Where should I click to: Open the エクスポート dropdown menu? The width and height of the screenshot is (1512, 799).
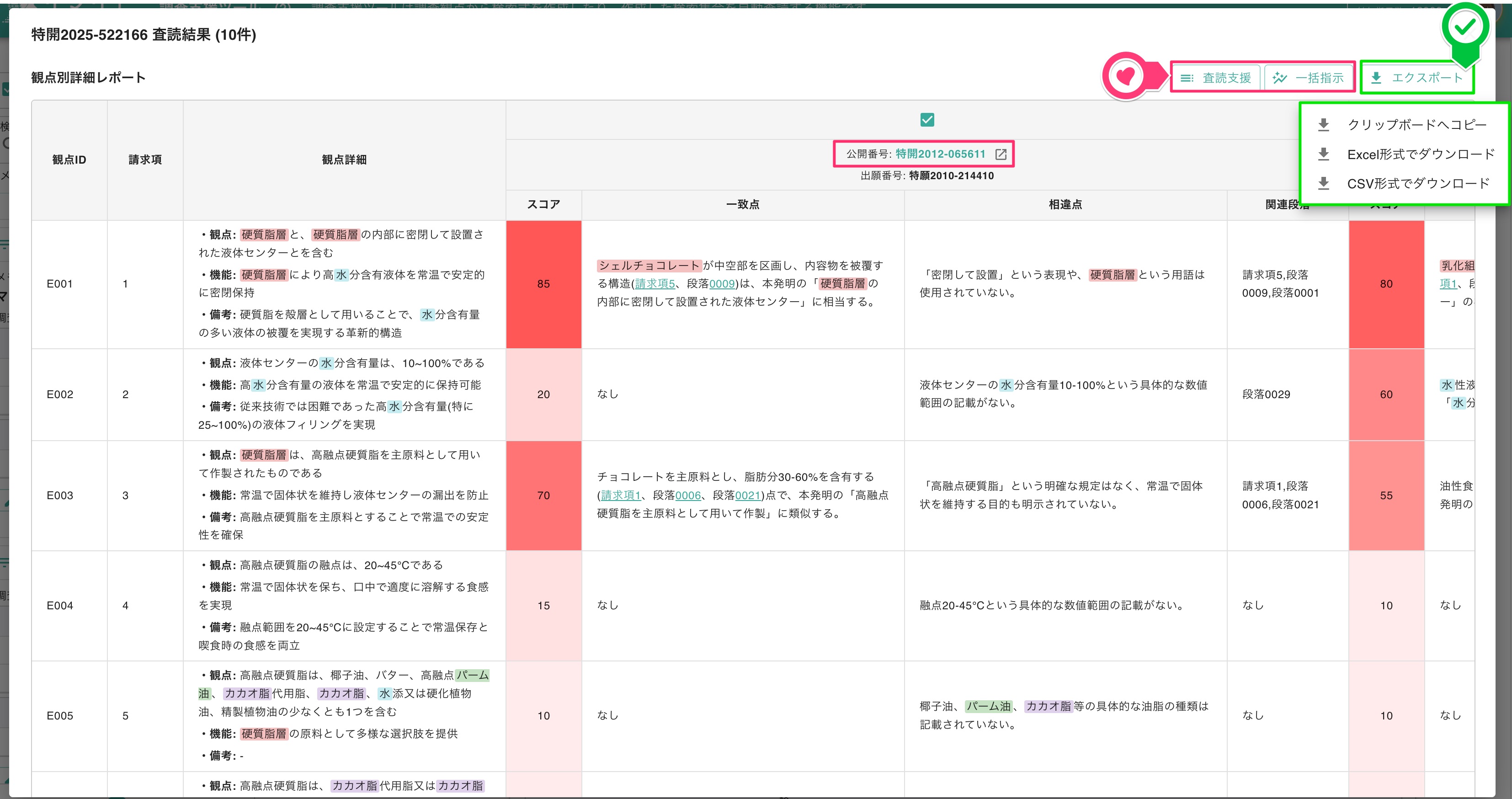[1417, 78]
